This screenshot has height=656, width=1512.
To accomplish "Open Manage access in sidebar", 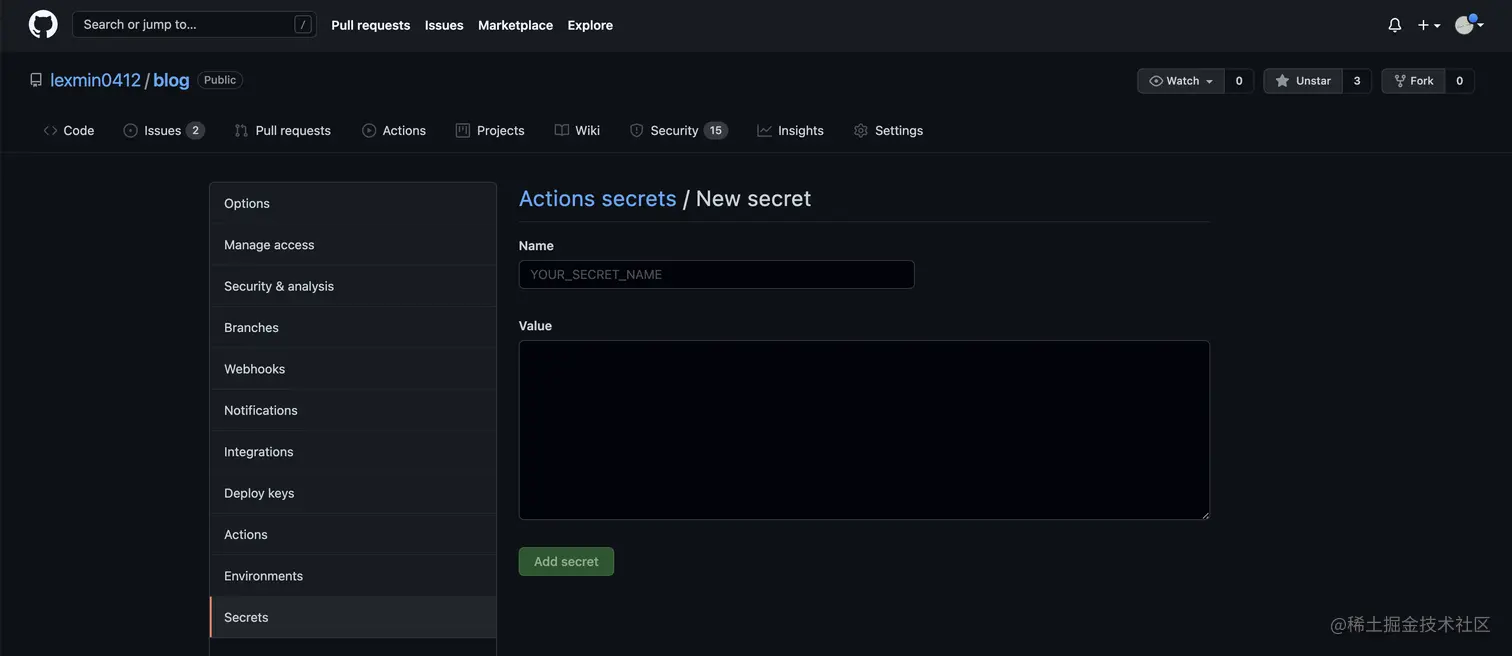I will 353,245.
